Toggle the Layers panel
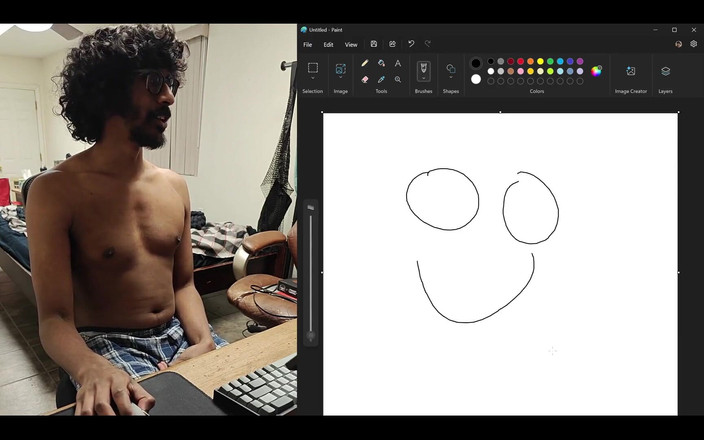704x440 pixels. point(665,71)
